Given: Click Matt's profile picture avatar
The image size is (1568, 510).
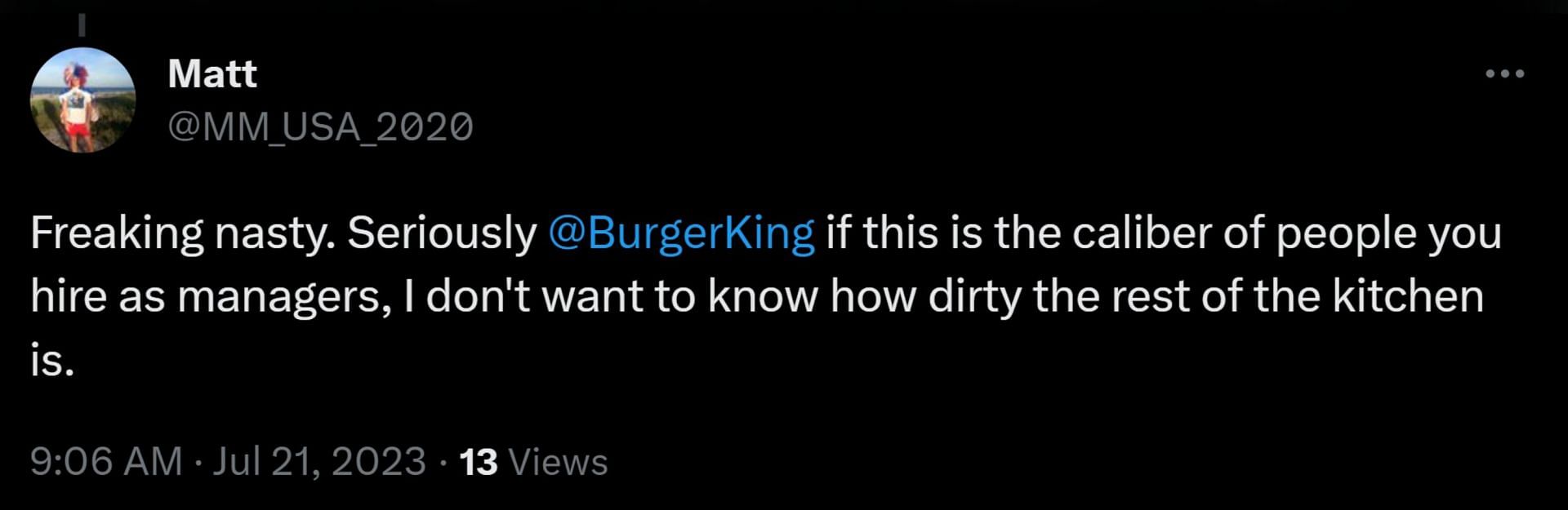Looking at the screenshot, I should (x=82, y=100).
